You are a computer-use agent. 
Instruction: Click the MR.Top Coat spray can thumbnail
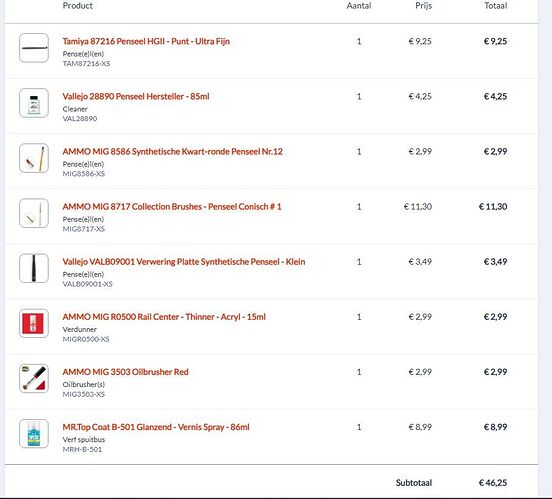pyautogui.click(x=34, y=433)
